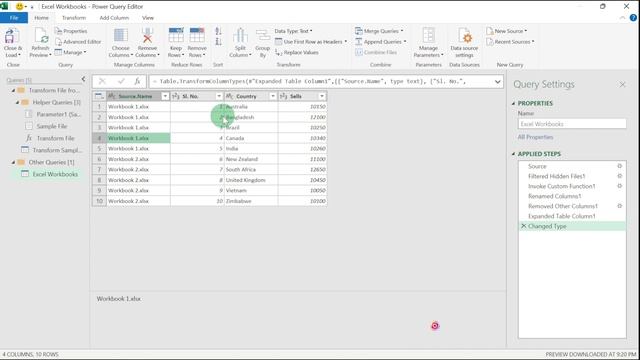Open settings gear for Removed Other Columns1
The height and width of the screenshot is (360, 640).
click(620, 206)
